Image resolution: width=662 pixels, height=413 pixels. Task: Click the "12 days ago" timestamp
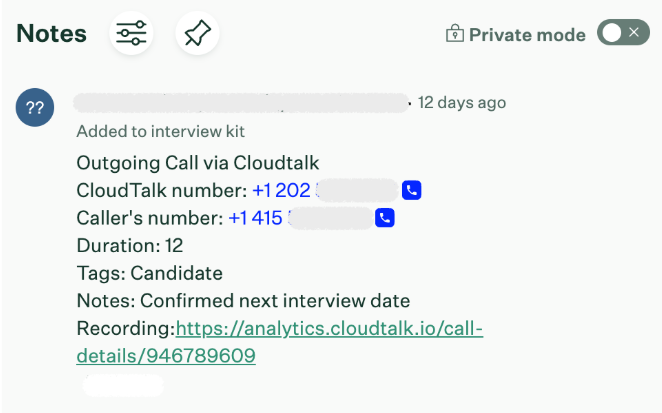point(462,102)
